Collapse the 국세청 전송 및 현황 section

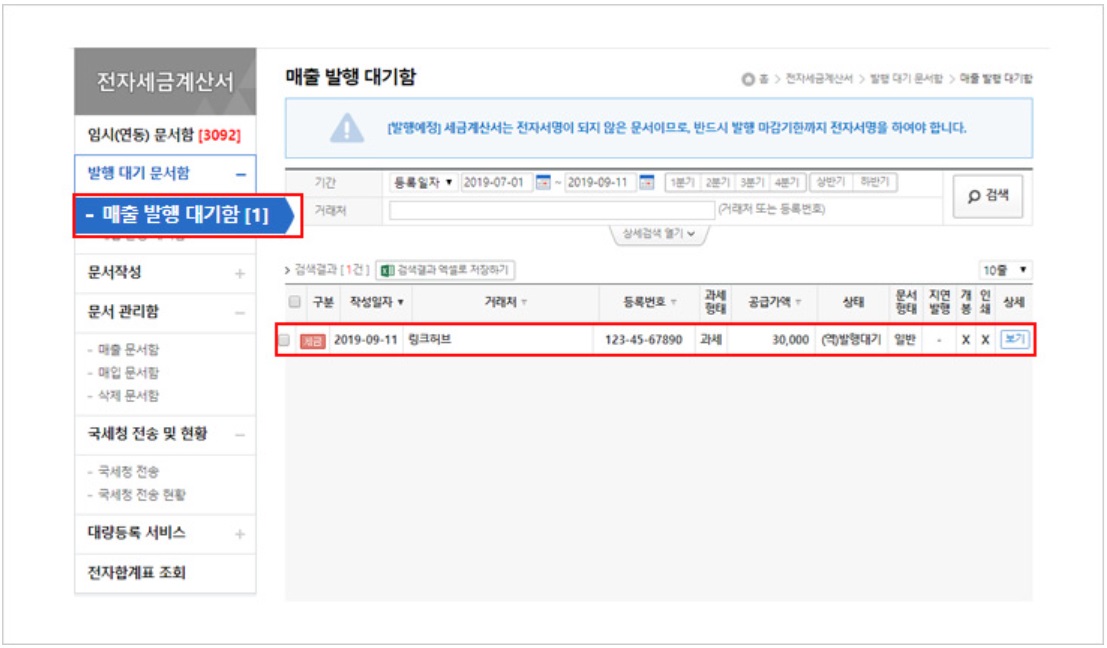pyautogui.click(x=240, y=434)
